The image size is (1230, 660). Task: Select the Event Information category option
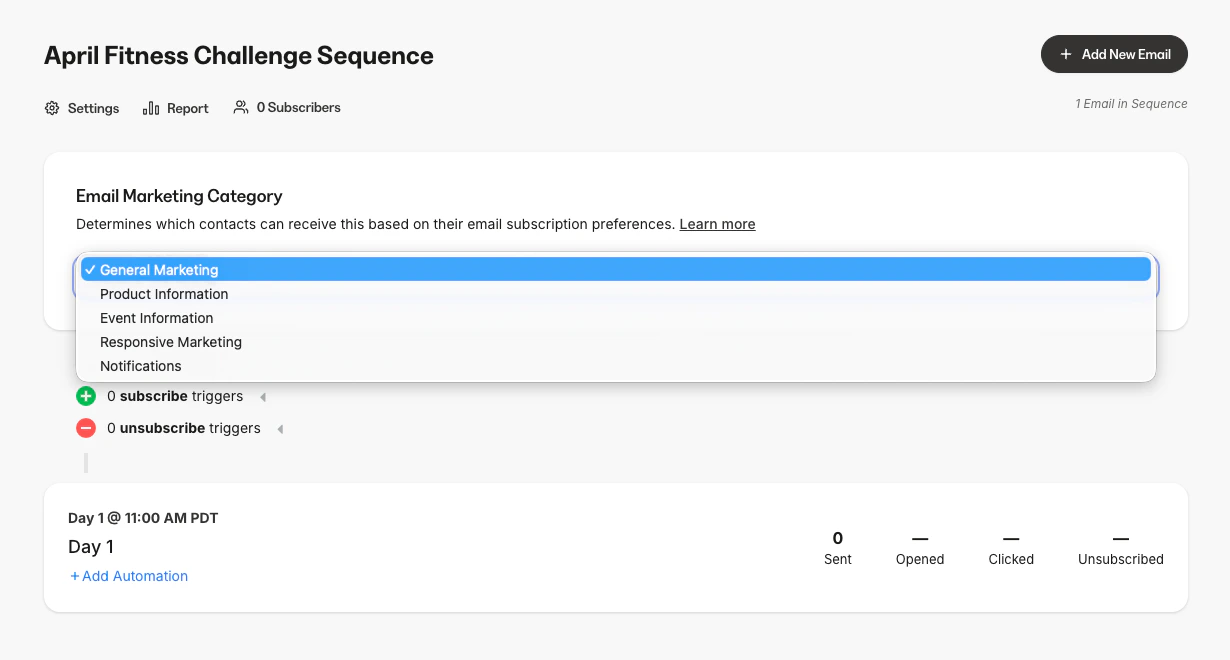156,317
